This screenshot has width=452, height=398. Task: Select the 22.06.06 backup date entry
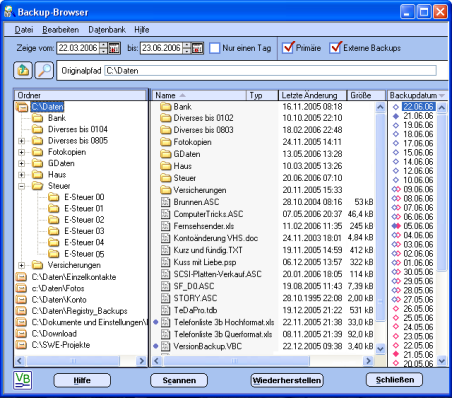pyautogui.click(x=418, y=107)
